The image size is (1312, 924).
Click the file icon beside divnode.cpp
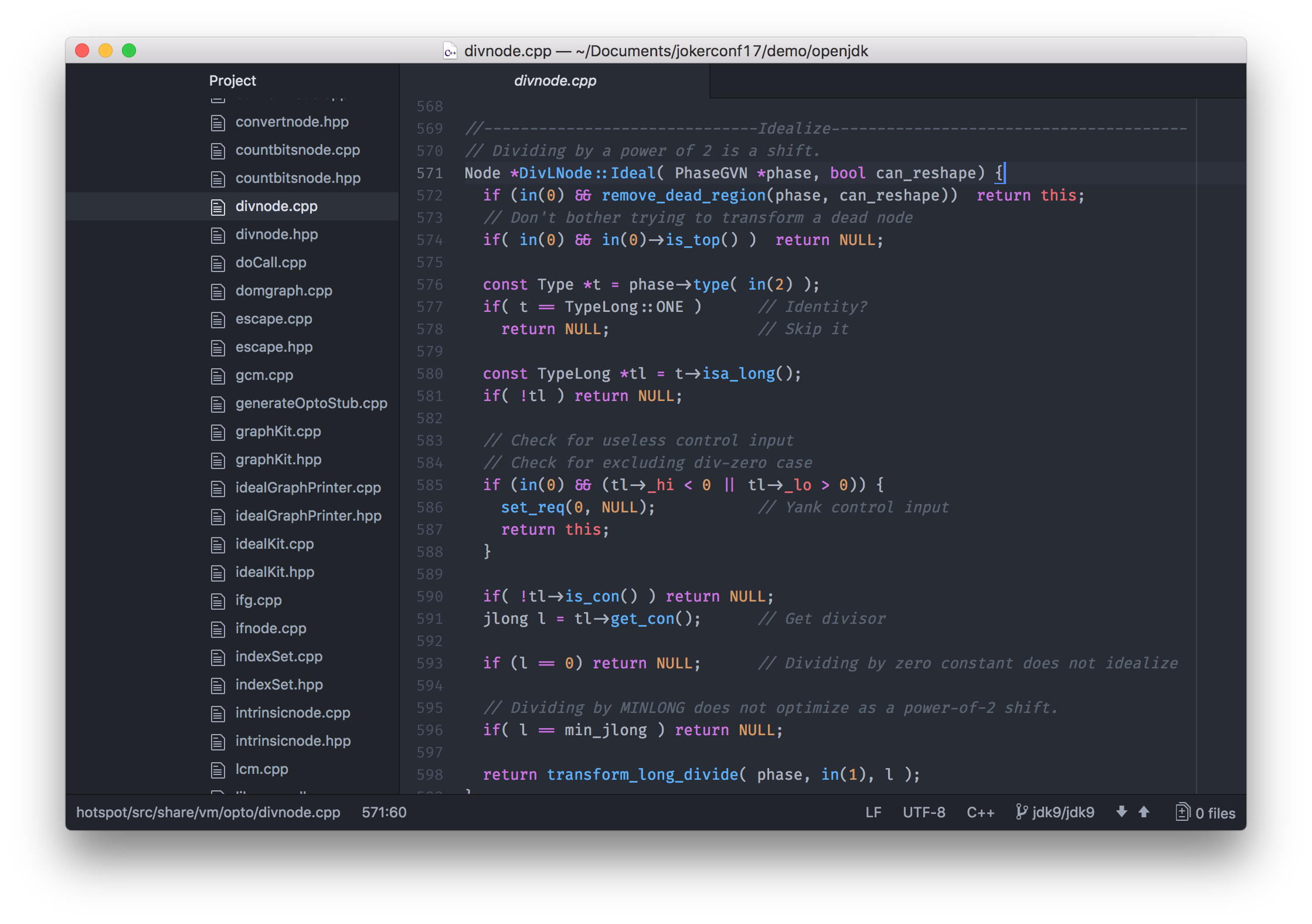pos(218,207)
